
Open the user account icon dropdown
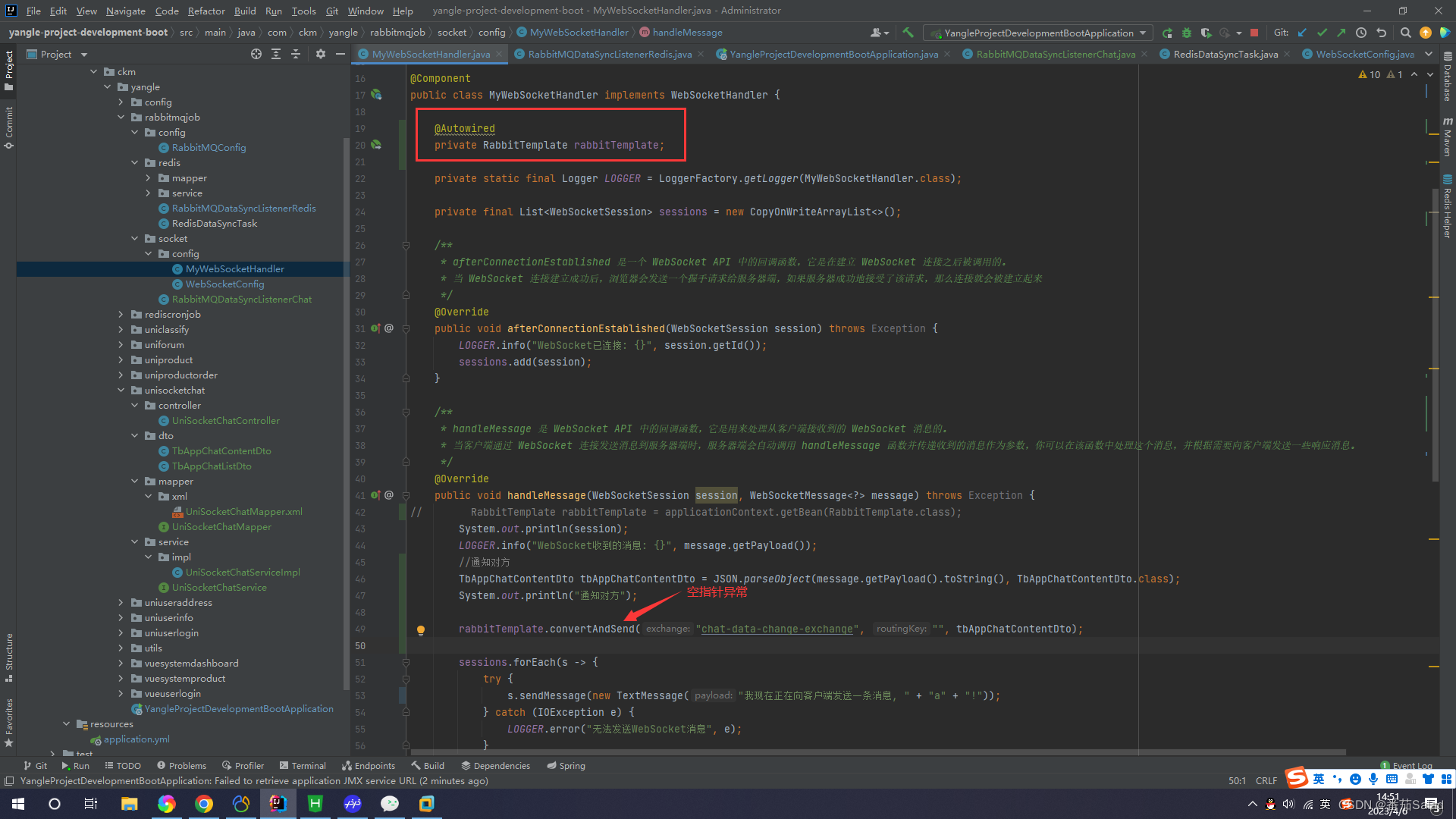(879, 33)
